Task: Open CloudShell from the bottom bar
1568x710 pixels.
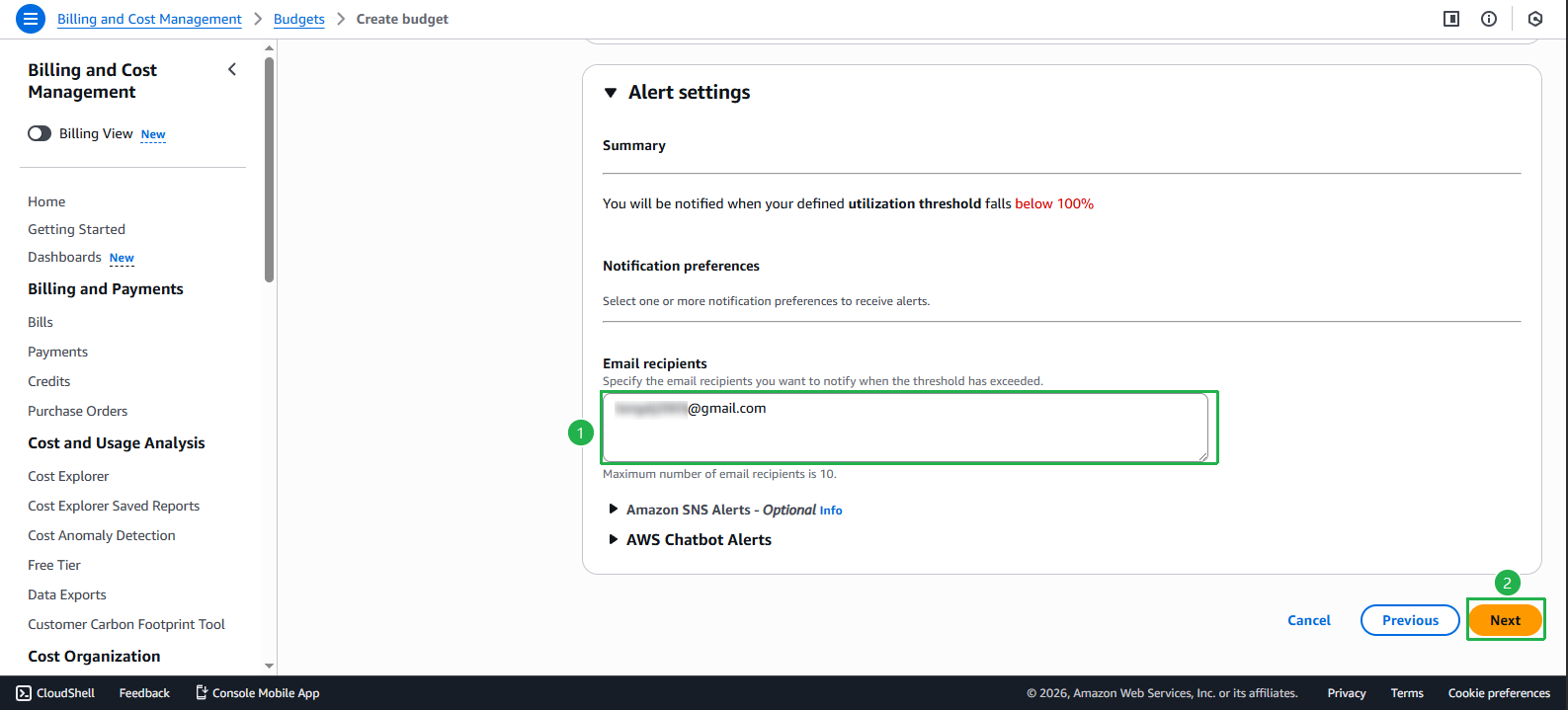Action: [x=55, y=692]
